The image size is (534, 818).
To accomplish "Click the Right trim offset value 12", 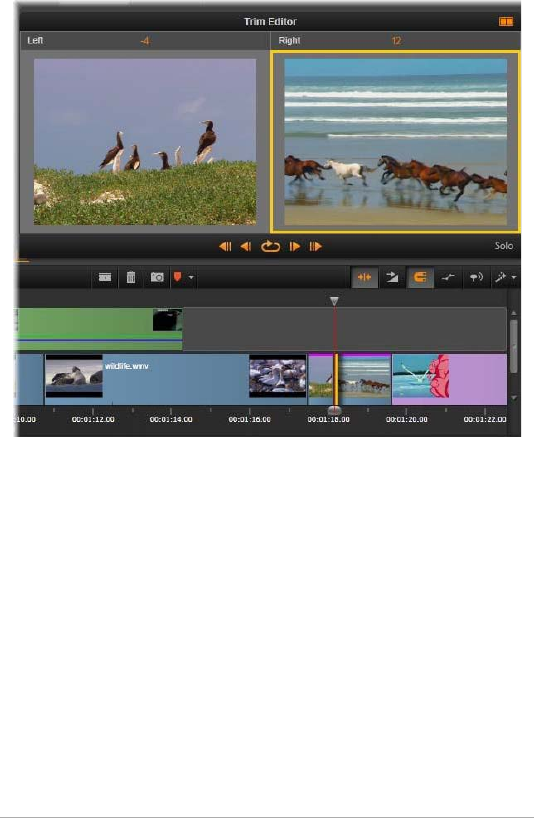I will coord(396,41).
